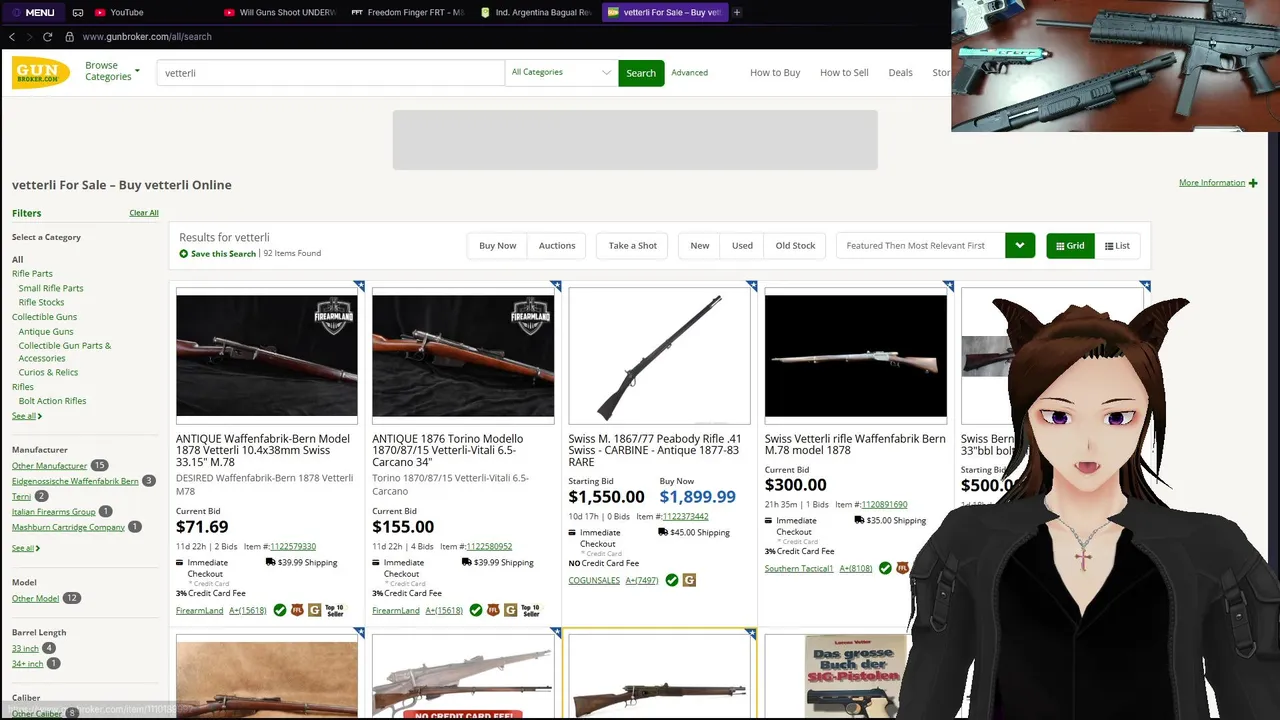
Task: Select the vetterli For Sale tab
Action: [664, 12]
